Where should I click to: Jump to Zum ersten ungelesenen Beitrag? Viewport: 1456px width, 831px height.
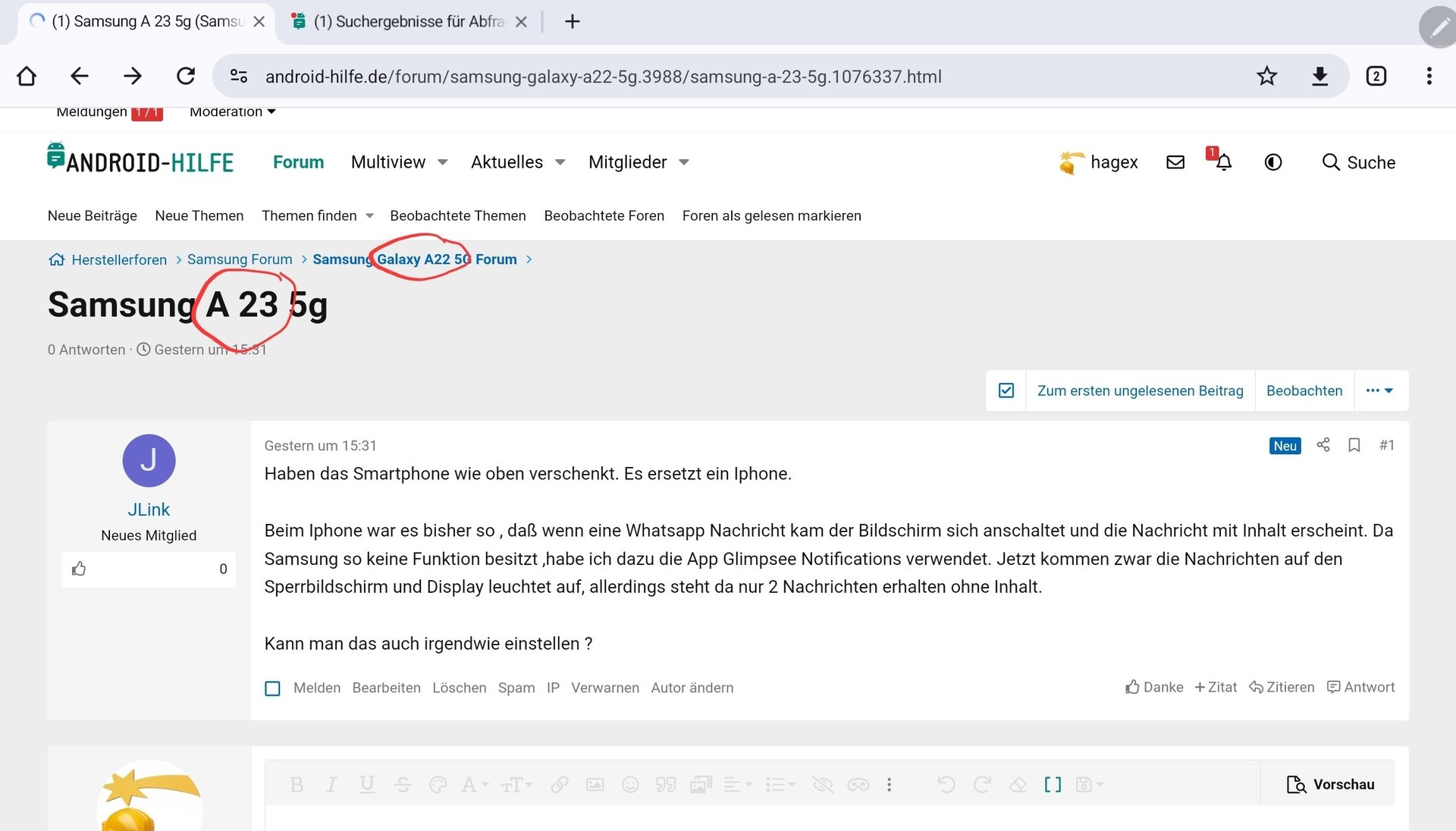click(1141, 390)
